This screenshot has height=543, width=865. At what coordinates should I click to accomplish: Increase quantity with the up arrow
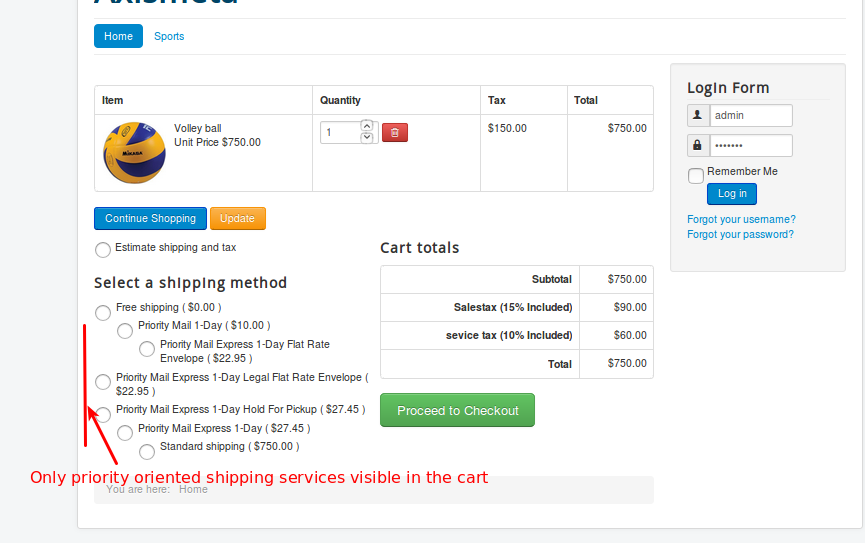click(x=366, y=126)
